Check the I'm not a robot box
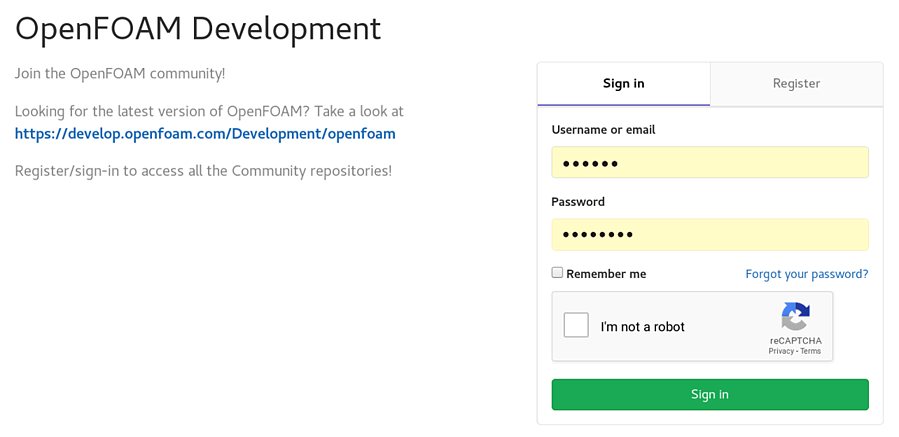Image resolution: width=899 pixels, height=437 pixels. pos(576,325)
